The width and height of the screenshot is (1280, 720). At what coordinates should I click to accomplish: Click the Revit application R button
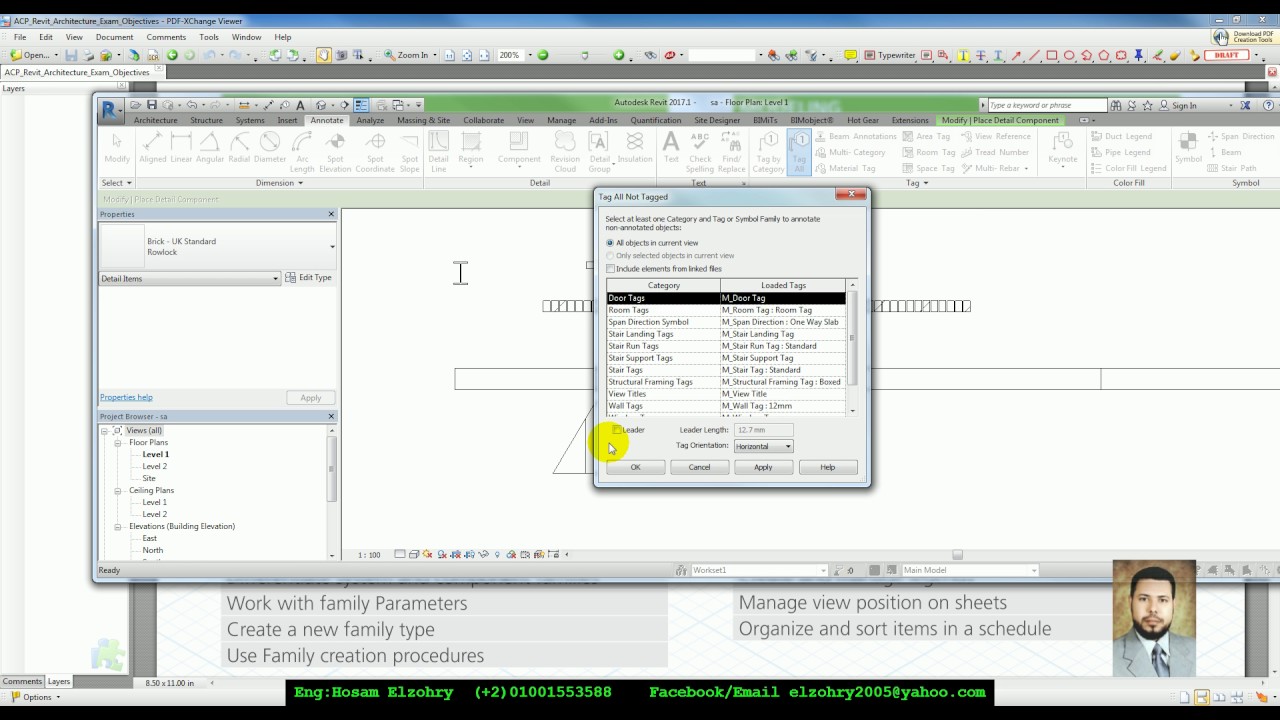[x=111, y=110]
